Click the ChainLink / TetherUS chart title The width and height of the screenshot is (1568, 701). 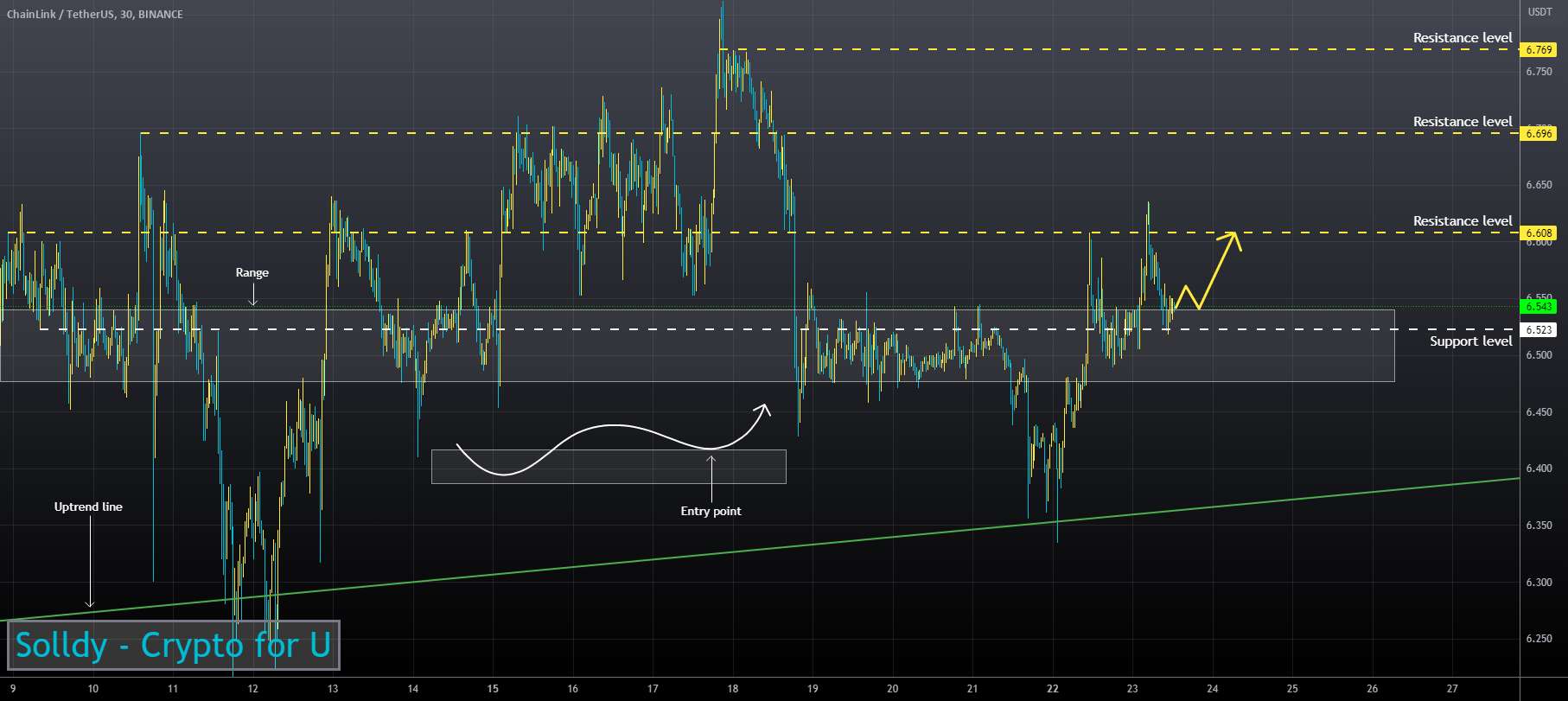95,14
